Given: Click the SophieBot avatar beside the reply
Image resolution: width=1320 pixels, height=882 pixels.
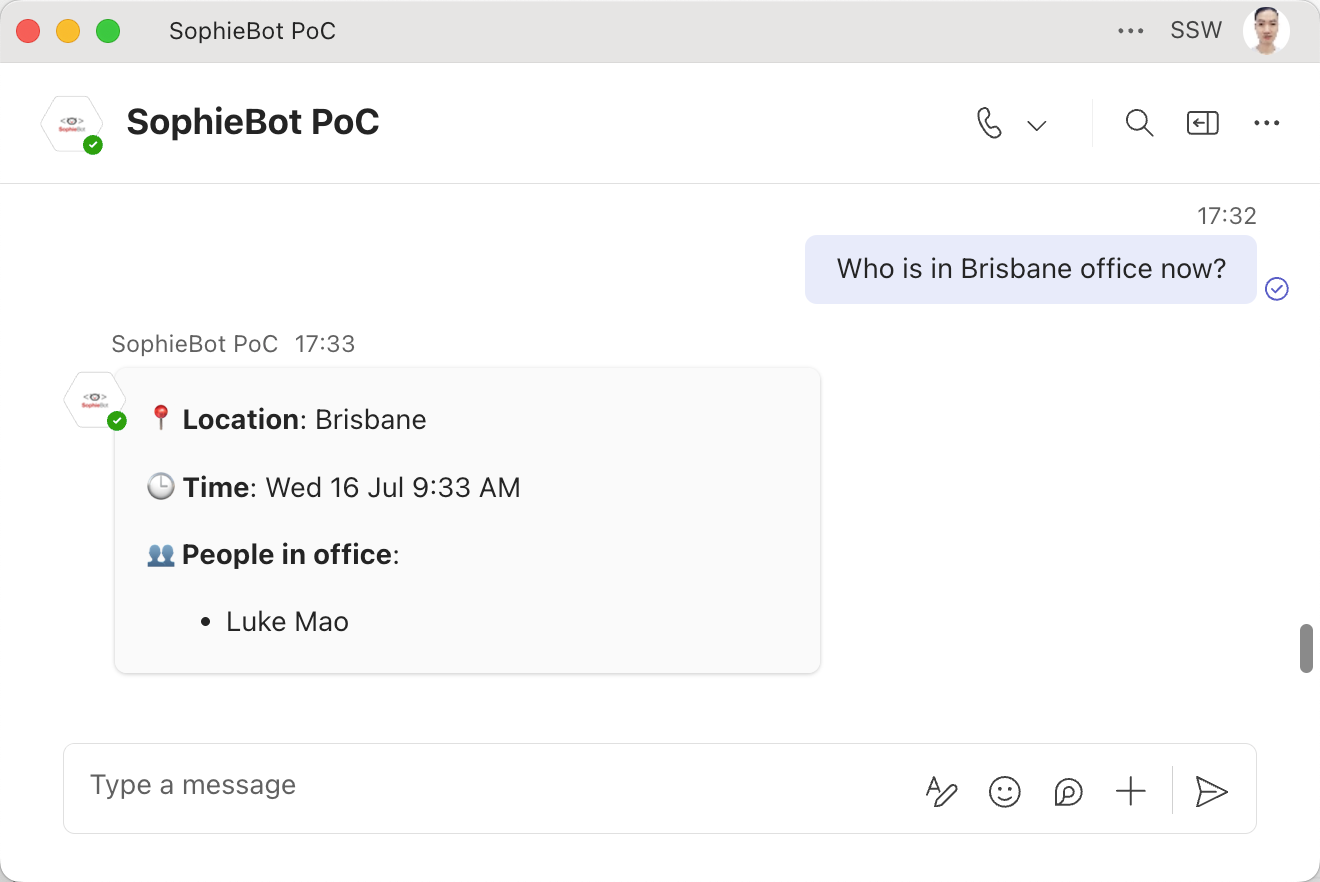Looking at the screenshot, I should coord(94,400).
